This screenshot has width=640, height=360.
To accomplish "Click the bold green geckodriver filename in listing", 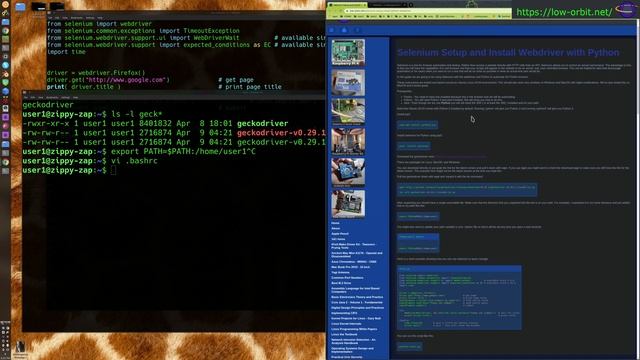I will (x=262, y=123).
